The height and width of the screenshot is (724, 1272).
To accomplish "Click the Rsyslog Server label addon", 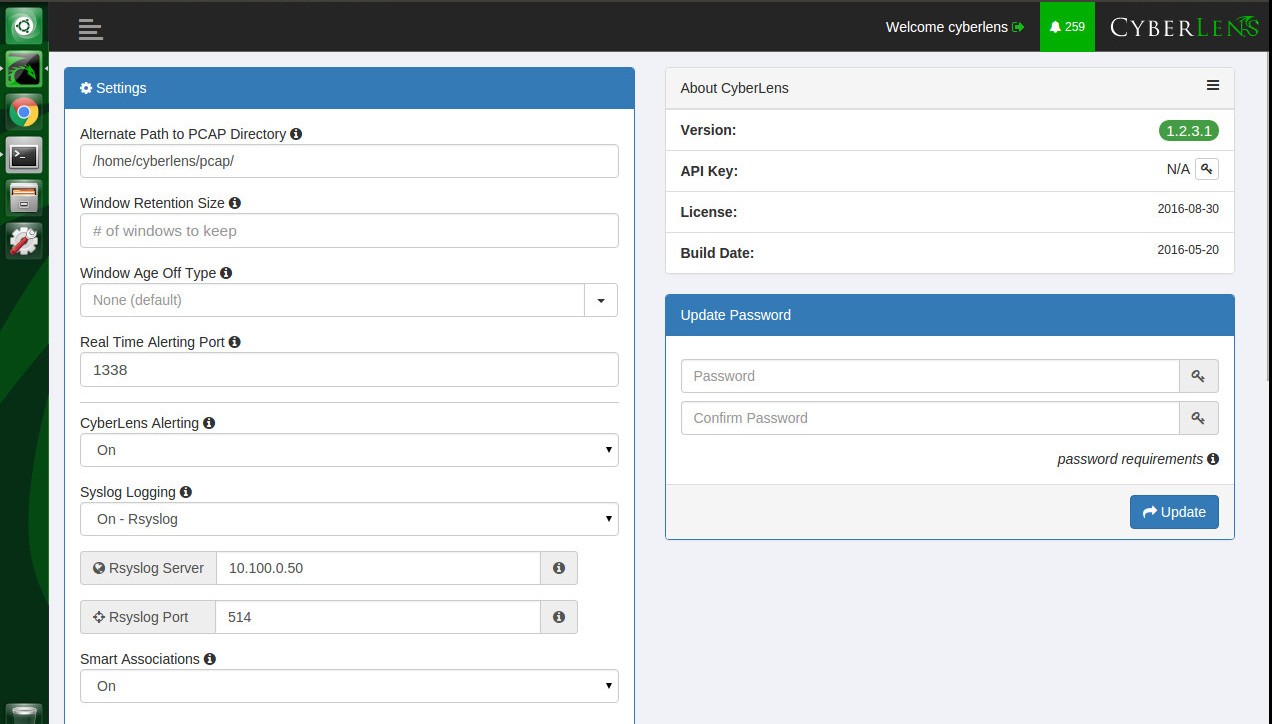I will click(x=148, y=568).
